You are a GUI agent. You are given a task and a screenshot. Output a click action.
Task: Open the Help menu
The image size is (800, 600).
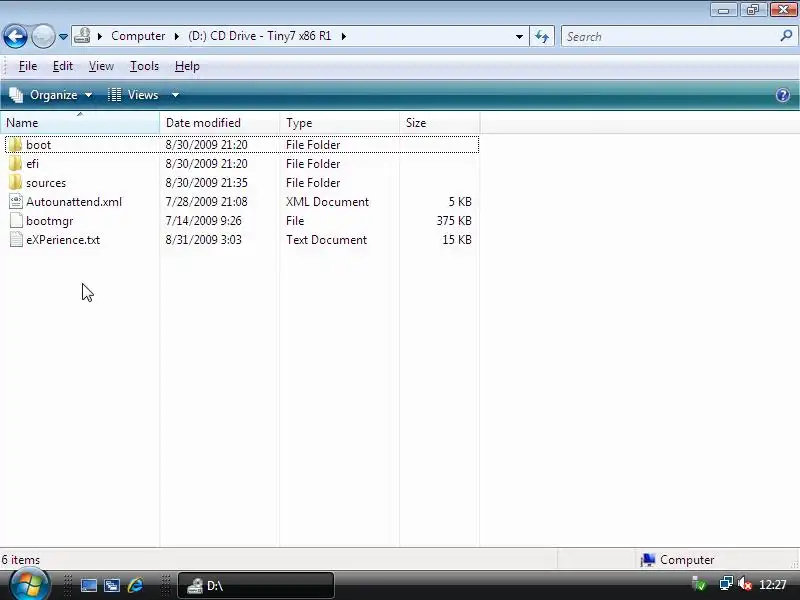click(187, 66)
